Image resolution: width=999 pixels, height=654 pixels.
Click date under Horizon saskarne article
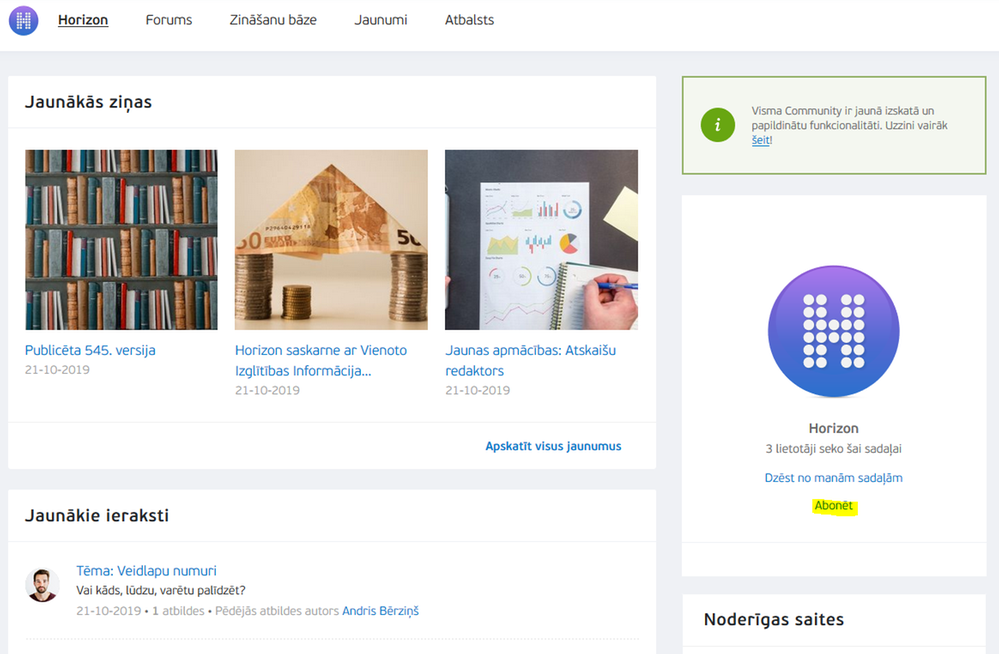pyautogui.click(x=267, y=390)
